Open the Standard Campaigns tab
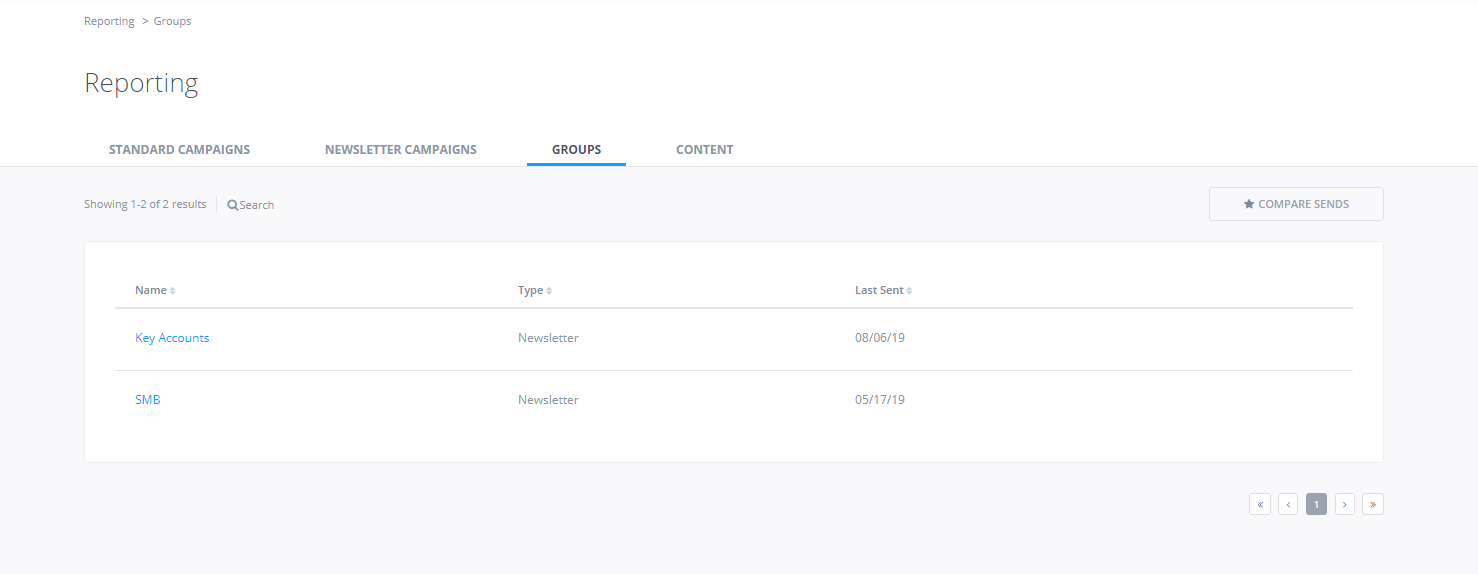The image size is (1478, 574). point(179,150)
